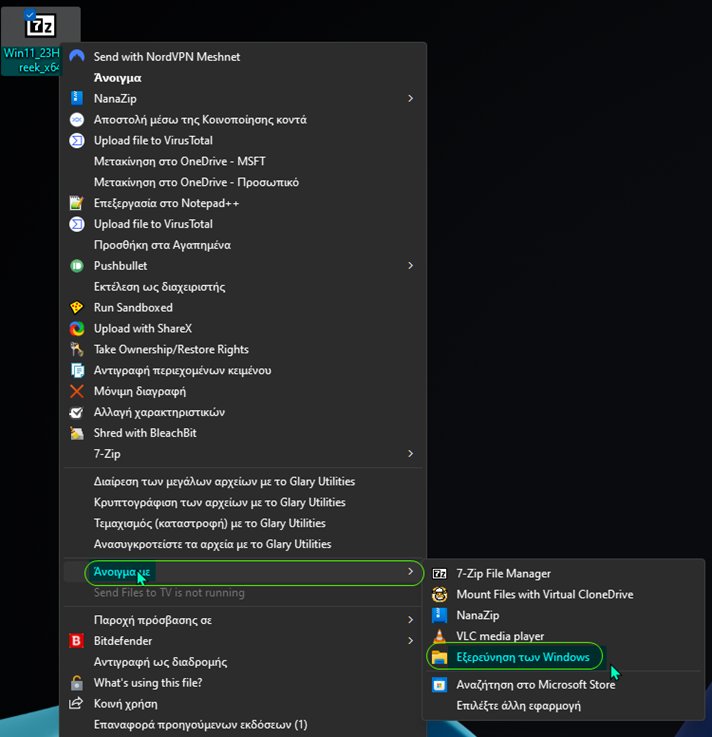Click the BleachBit shred icon

coord(77,433)
